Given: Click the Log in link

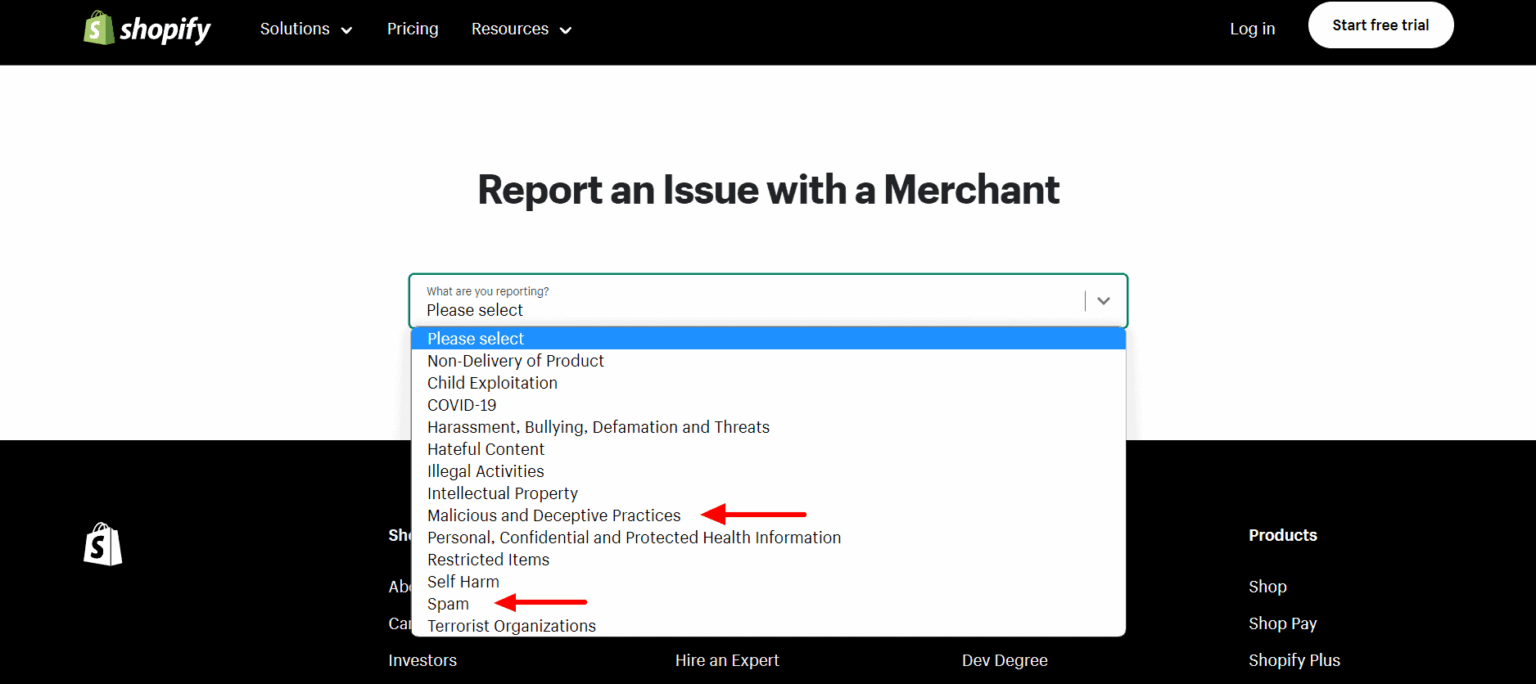Looking at the screenshot, I should coord(1252,29).
